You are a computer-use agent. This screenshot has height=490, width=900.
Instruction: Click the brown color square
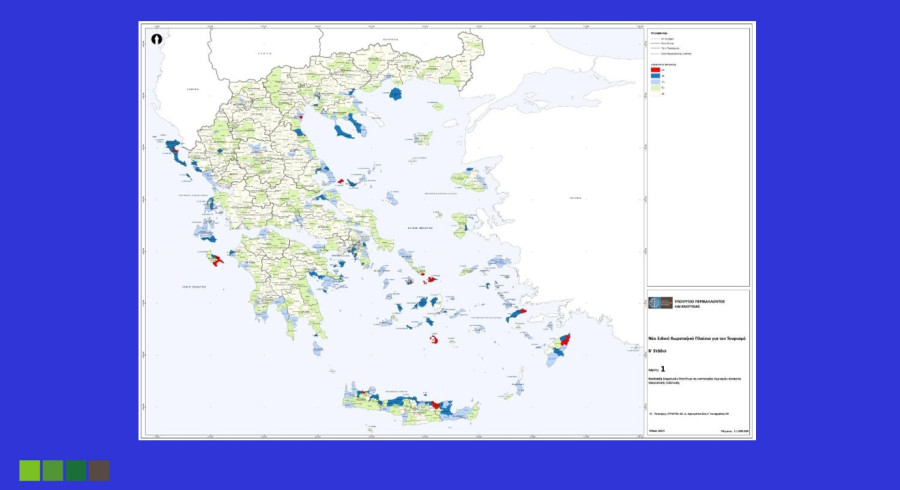(99, 470)
